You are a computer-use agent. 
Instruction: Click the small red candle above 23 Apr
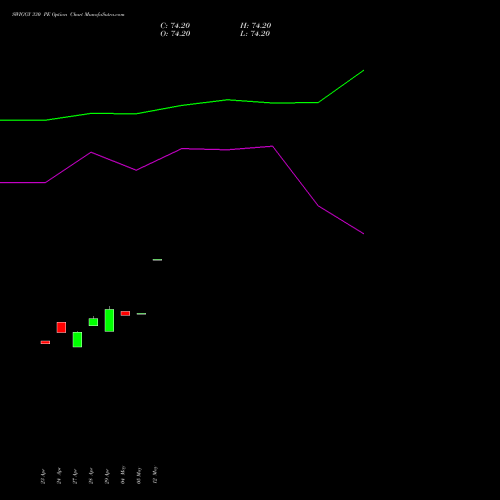pyautogui.click(x=45, y=342)
